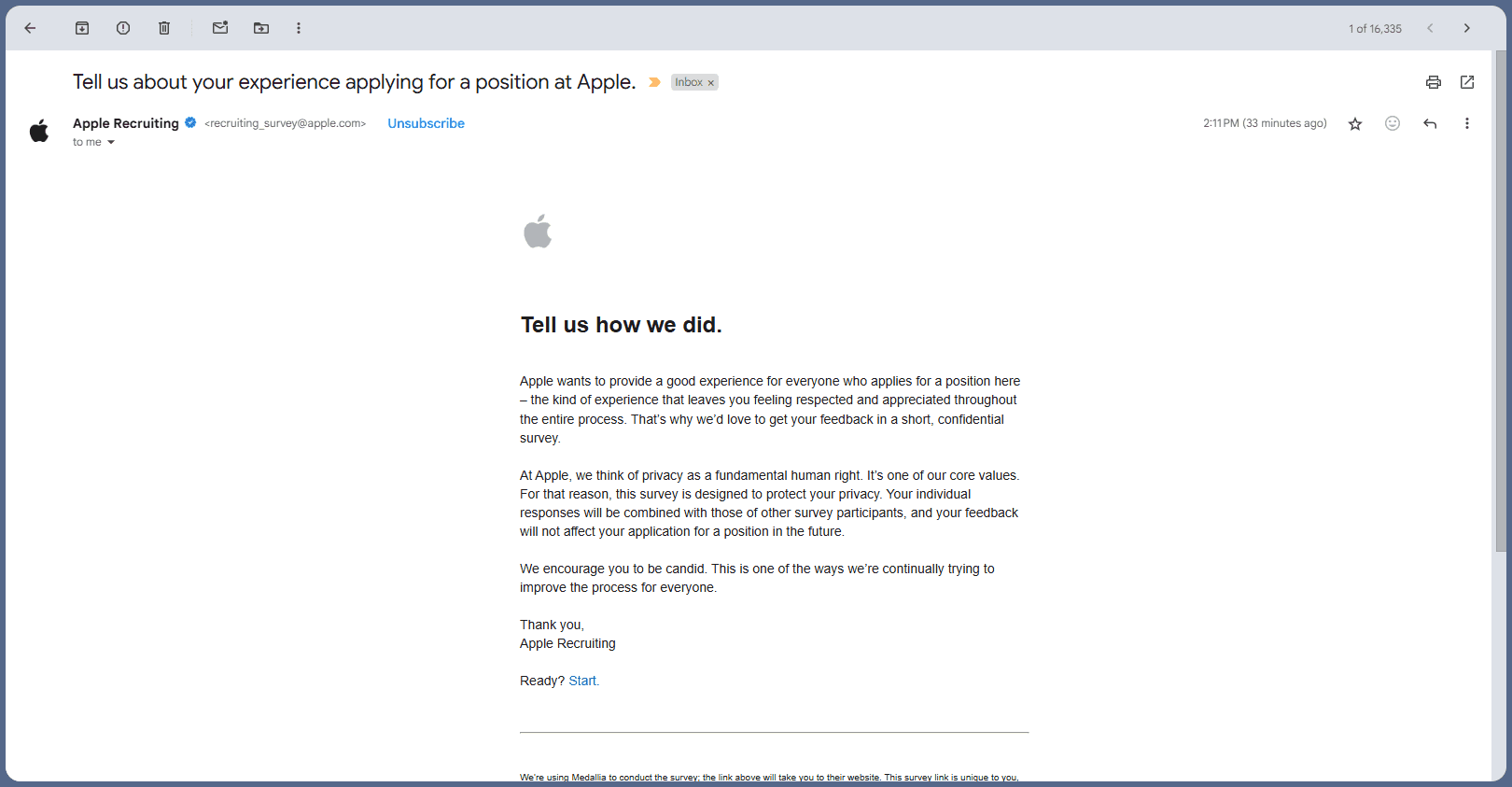Image resolution: width=1512 pixels, height=787 pixels.
Task: Add emoji reaction to message
Action: click(x=1393, y=123)
